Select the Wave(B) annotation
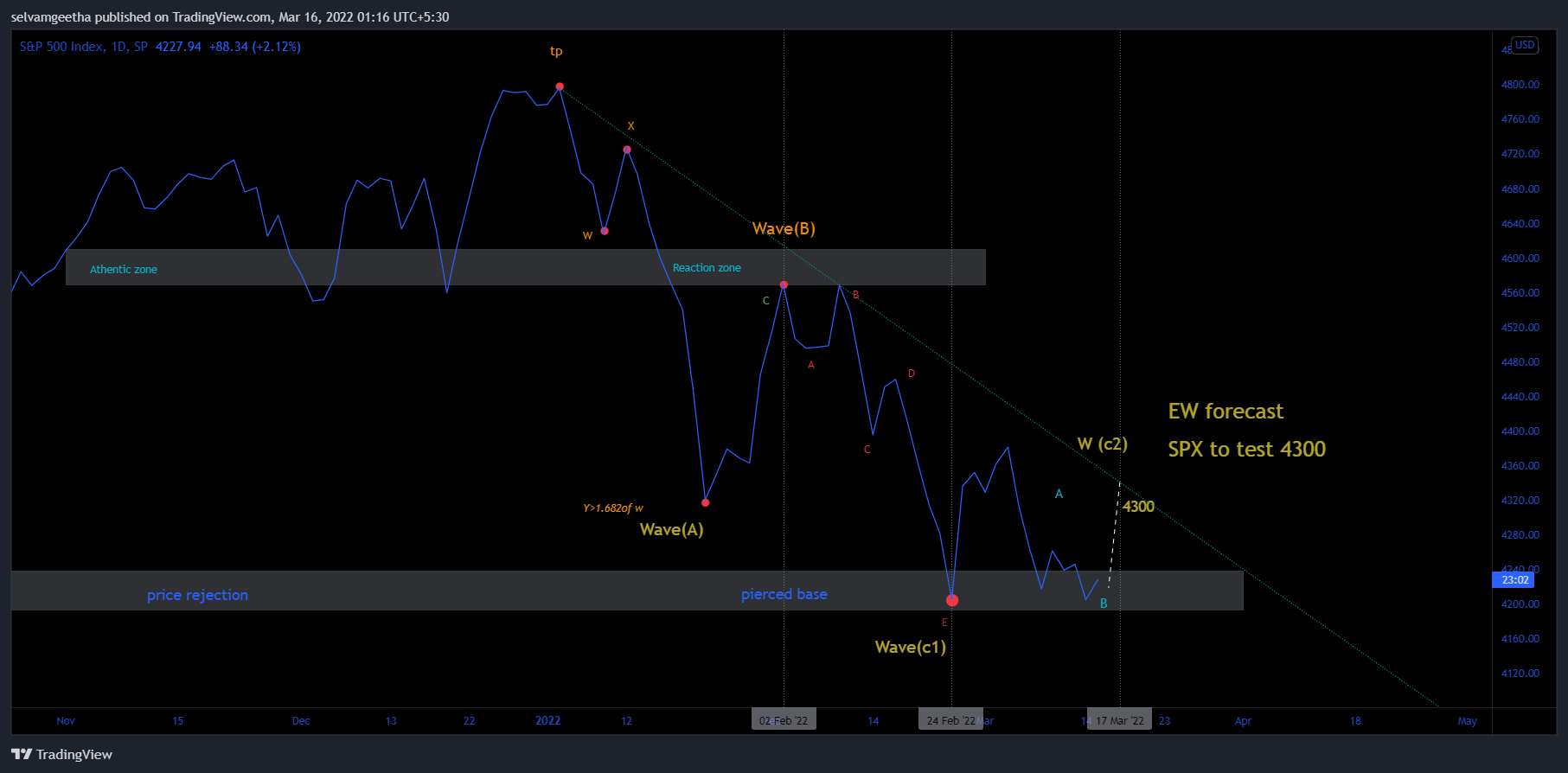This screenshot has width=1568, height=773. pos(784,228)
